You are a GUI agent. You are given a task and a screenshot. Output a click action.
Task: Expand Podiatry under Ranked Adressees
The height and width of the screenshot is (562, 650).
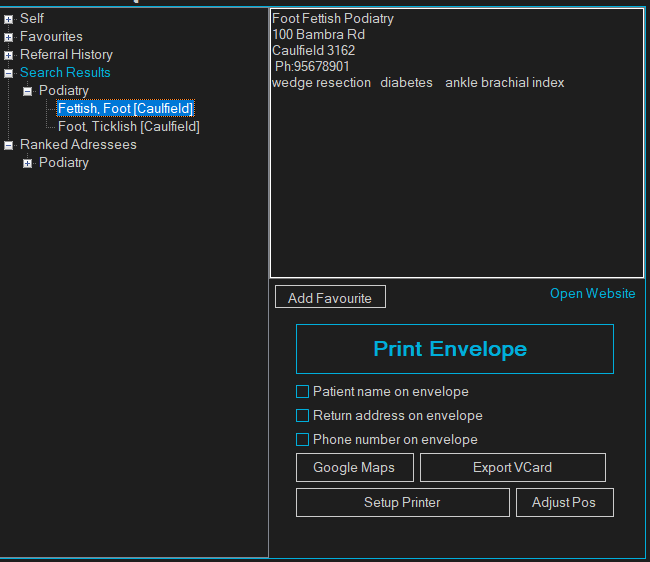pos(28,163)
